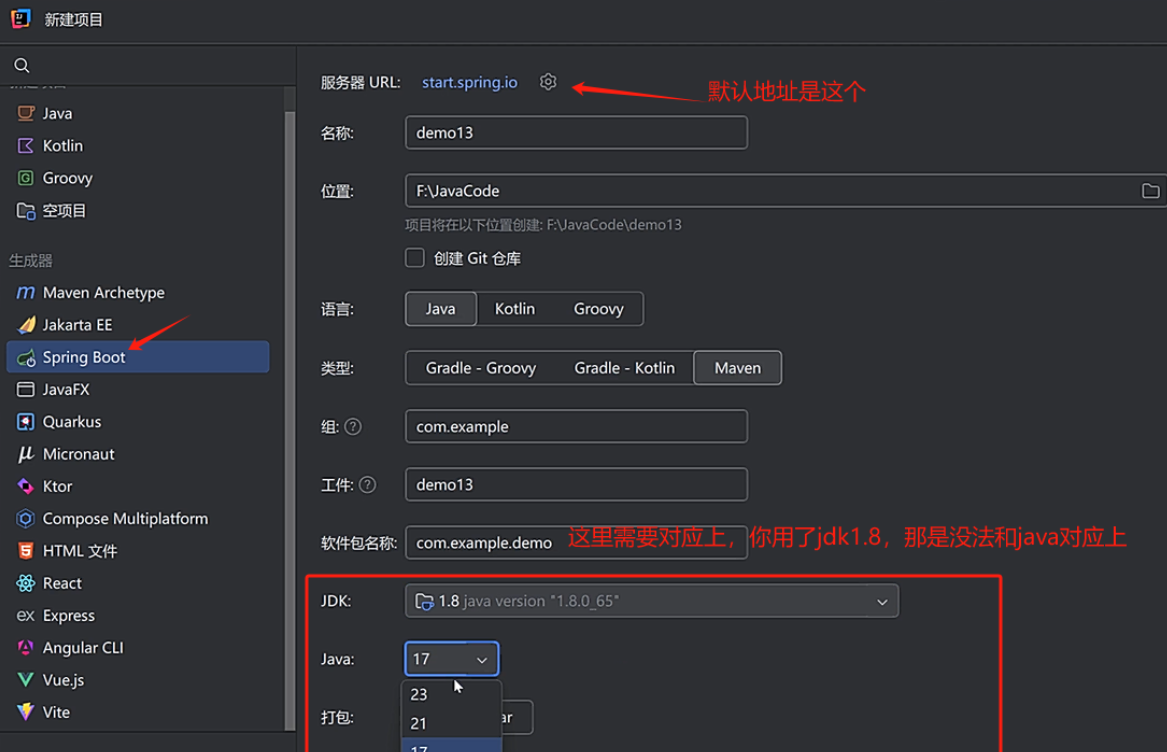This screenshot has height=752, width=1167.
Task: Choose Maven build type
Action: click(x=738, y=368)
